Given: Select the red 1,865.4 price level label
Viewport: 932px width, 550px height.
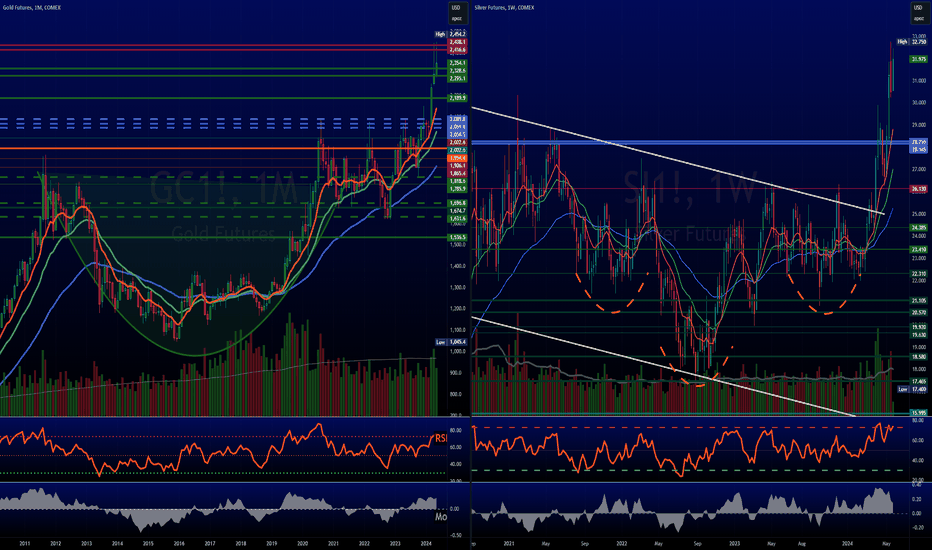Looking at the screenshot, I should pos(457,173).
